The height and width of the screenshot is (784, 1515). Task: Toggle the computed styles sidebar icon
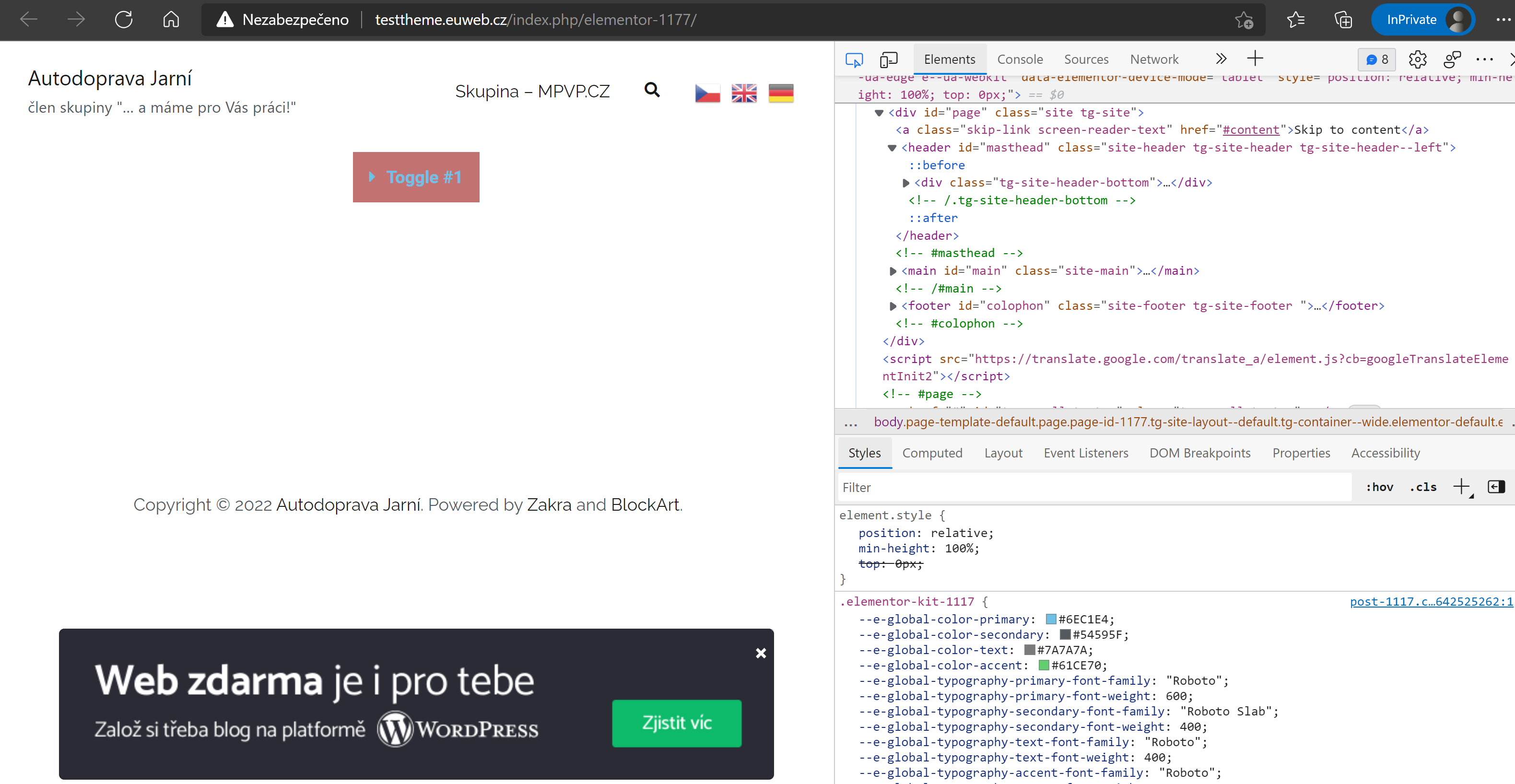(x=1496, y=487)
